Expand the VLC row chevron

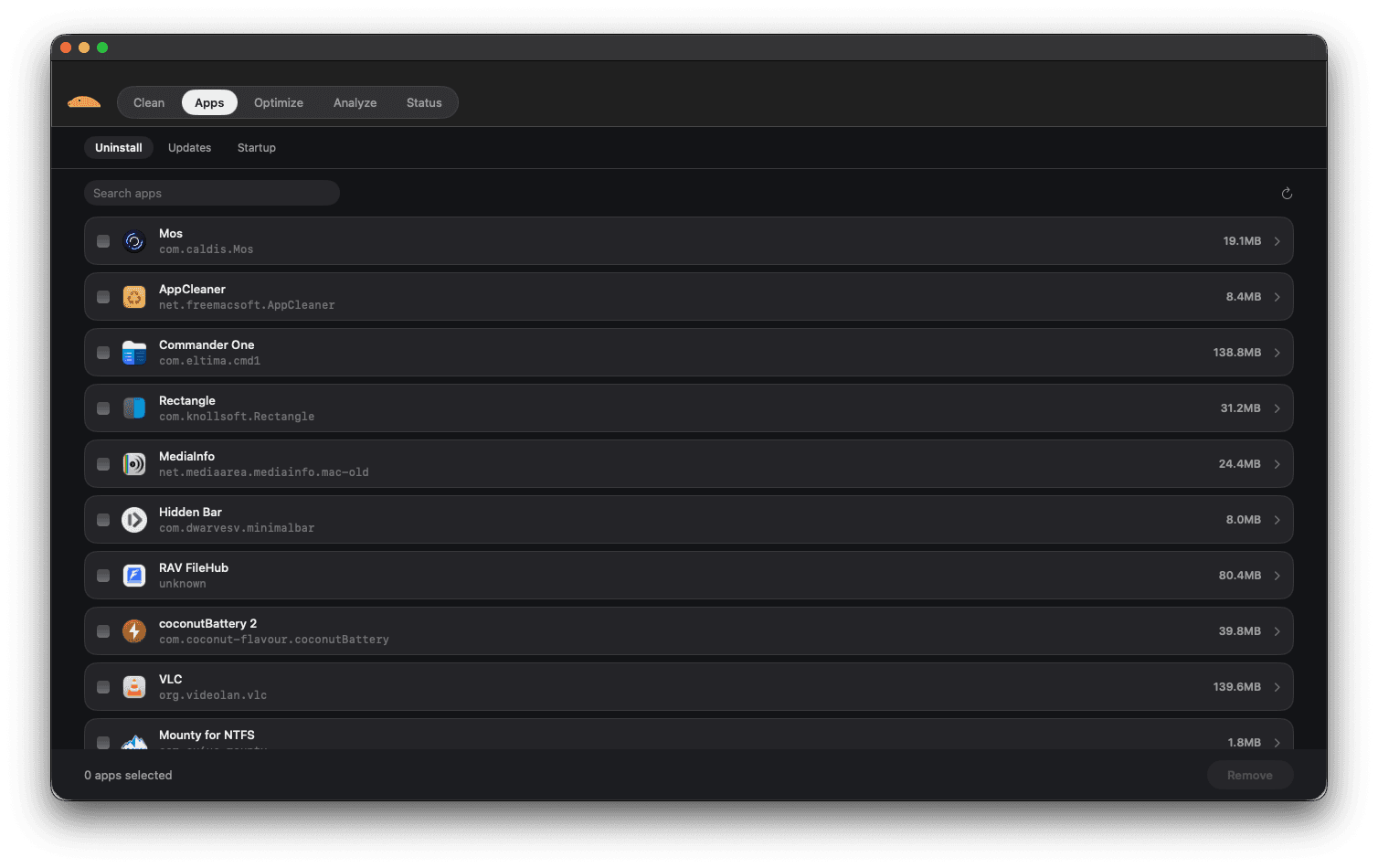(1277, 687)
